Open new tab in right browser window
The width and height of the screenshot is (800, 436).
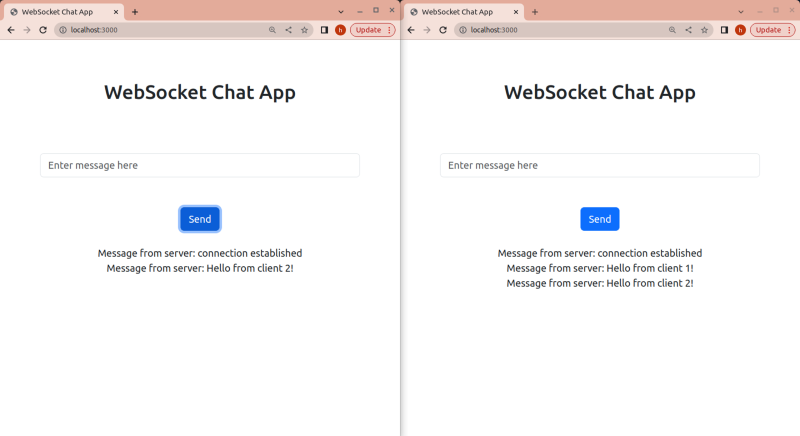click(535, 12)
